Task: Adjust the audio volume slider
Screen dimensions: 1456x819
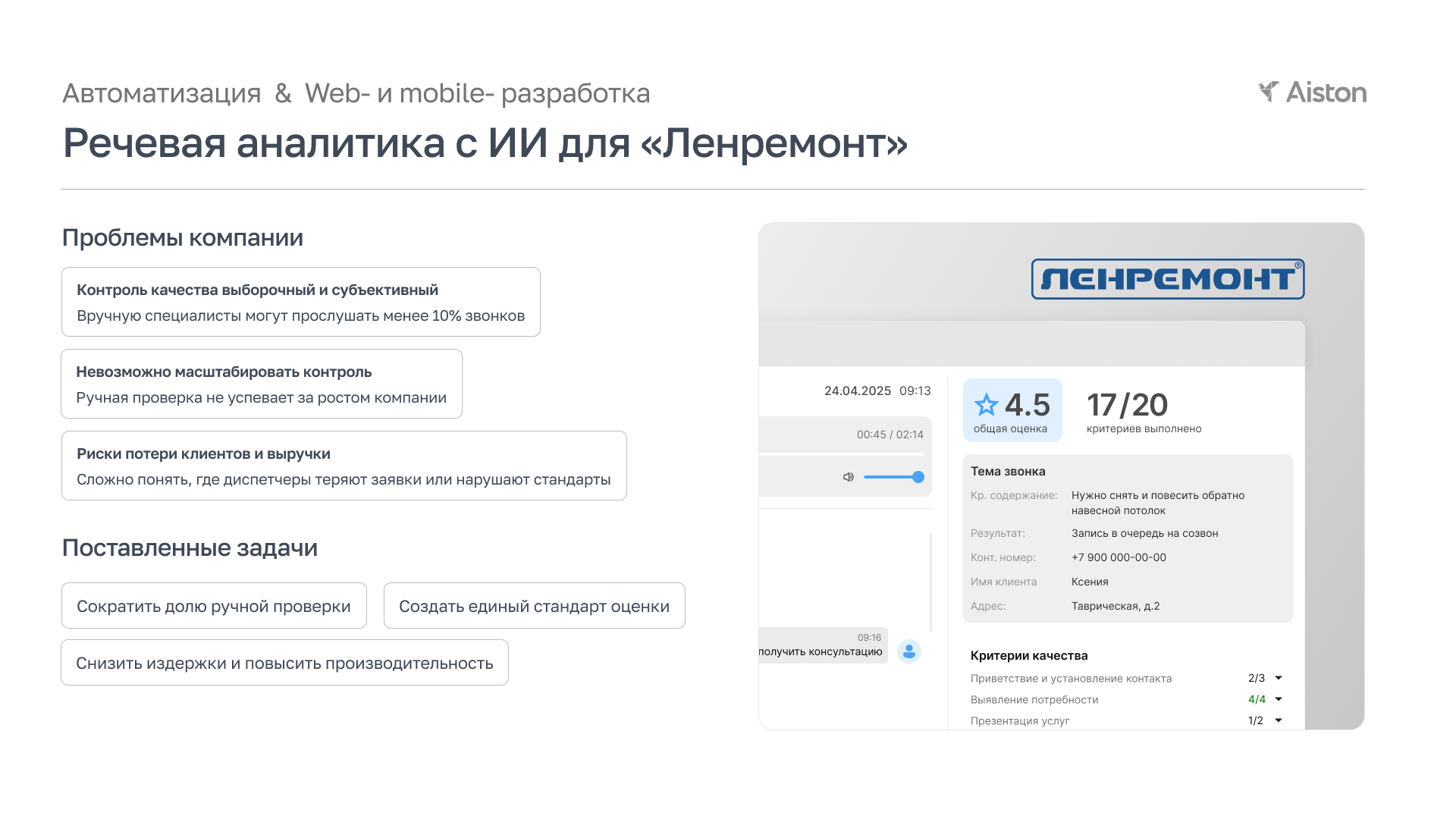Action: pos(892,477)
